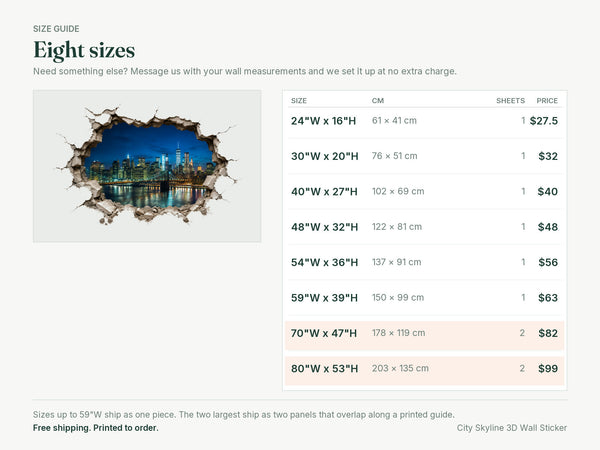
Task: Click the Sizes up to 59"W note
Action: (x=244, y=414)
